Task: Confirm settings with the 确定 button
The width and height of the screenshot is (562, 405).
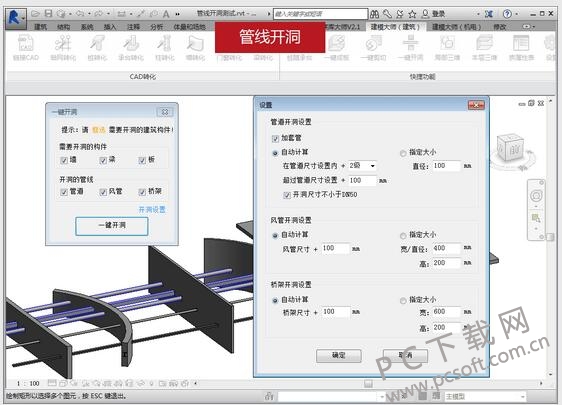Action: coord(339,356)
